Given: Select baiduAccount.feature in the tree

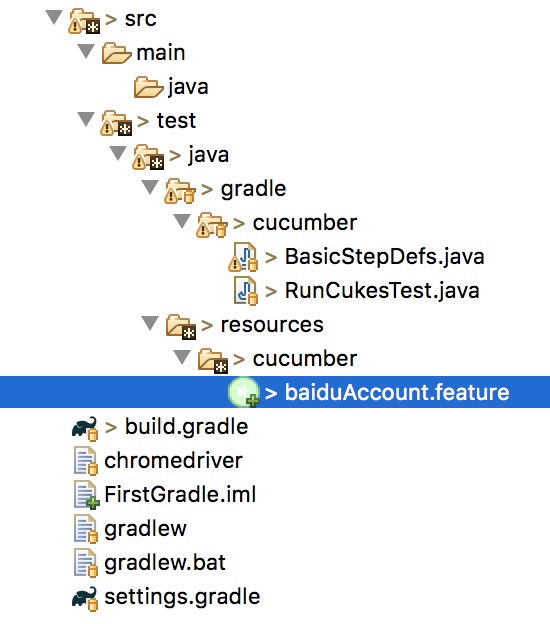Looking at the screenshot, I should [397, 392].
